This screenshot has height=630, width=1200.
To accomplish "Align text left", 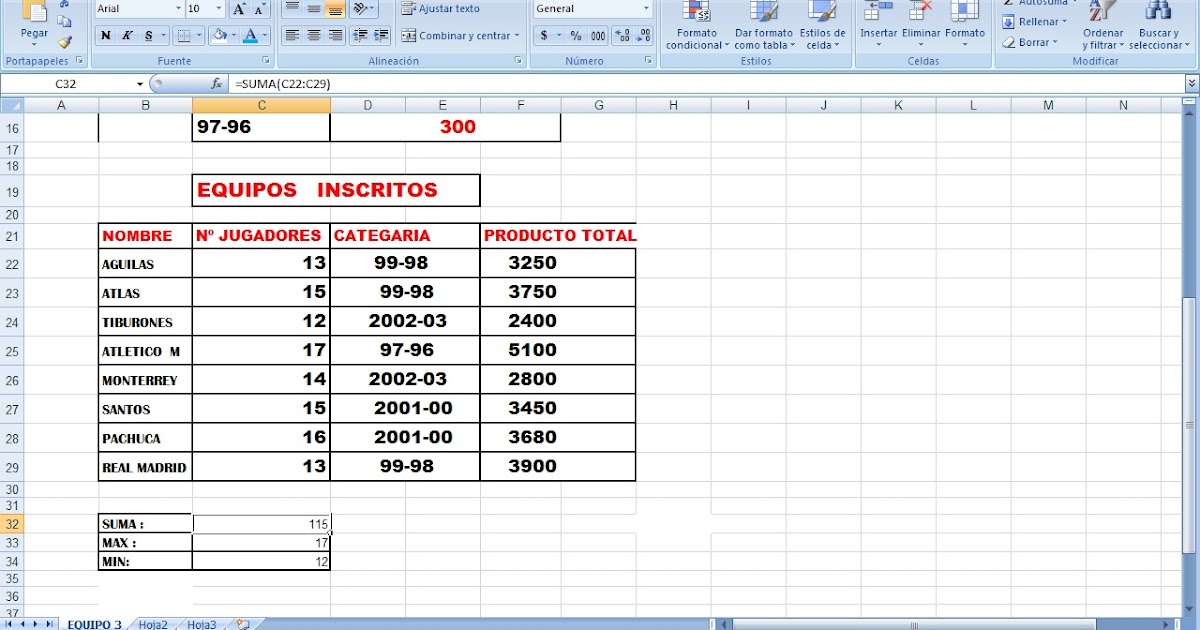I will click(x=291, y=36).
